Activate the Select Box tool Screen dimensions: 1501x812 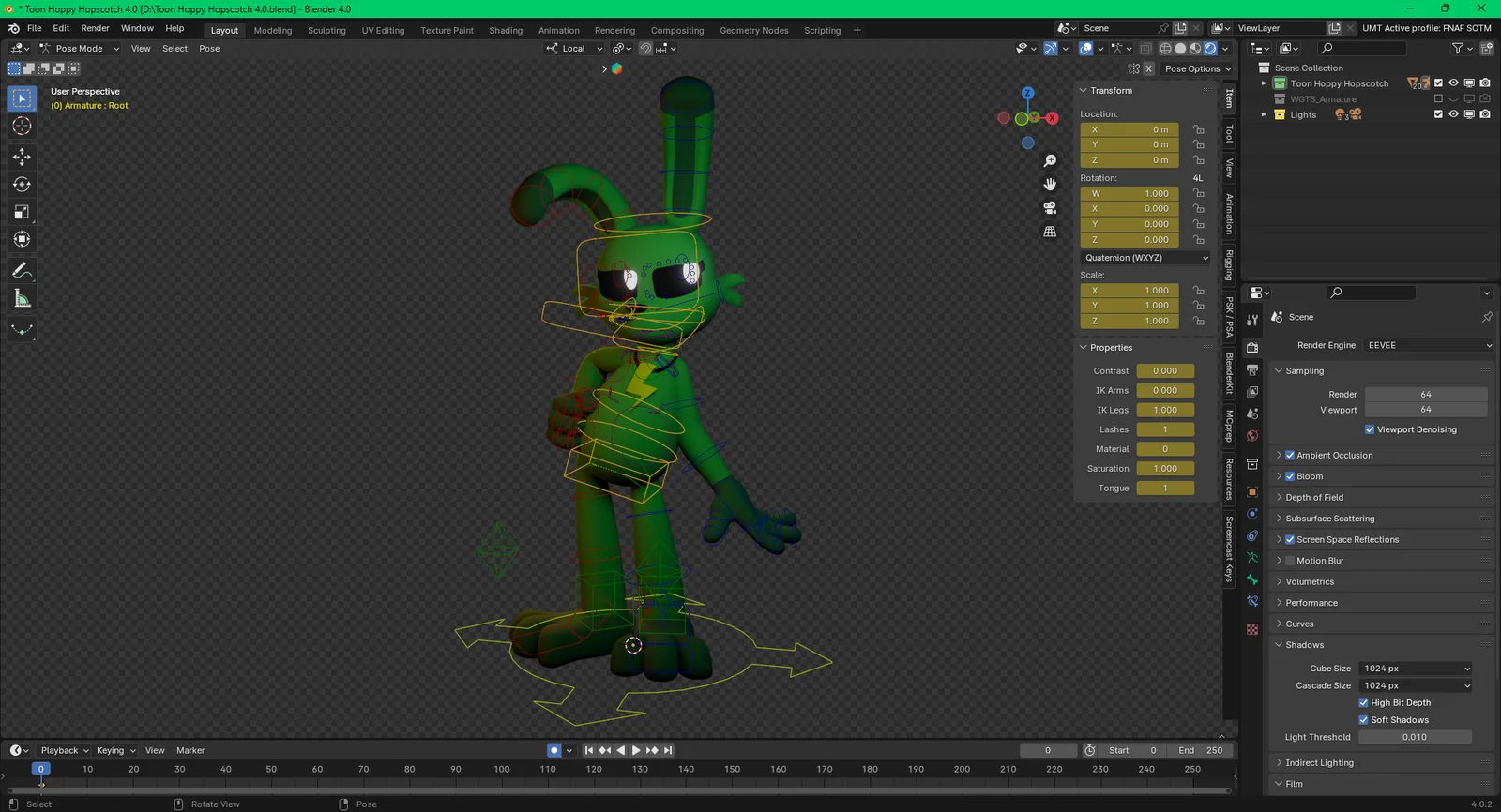coord(22,98)
